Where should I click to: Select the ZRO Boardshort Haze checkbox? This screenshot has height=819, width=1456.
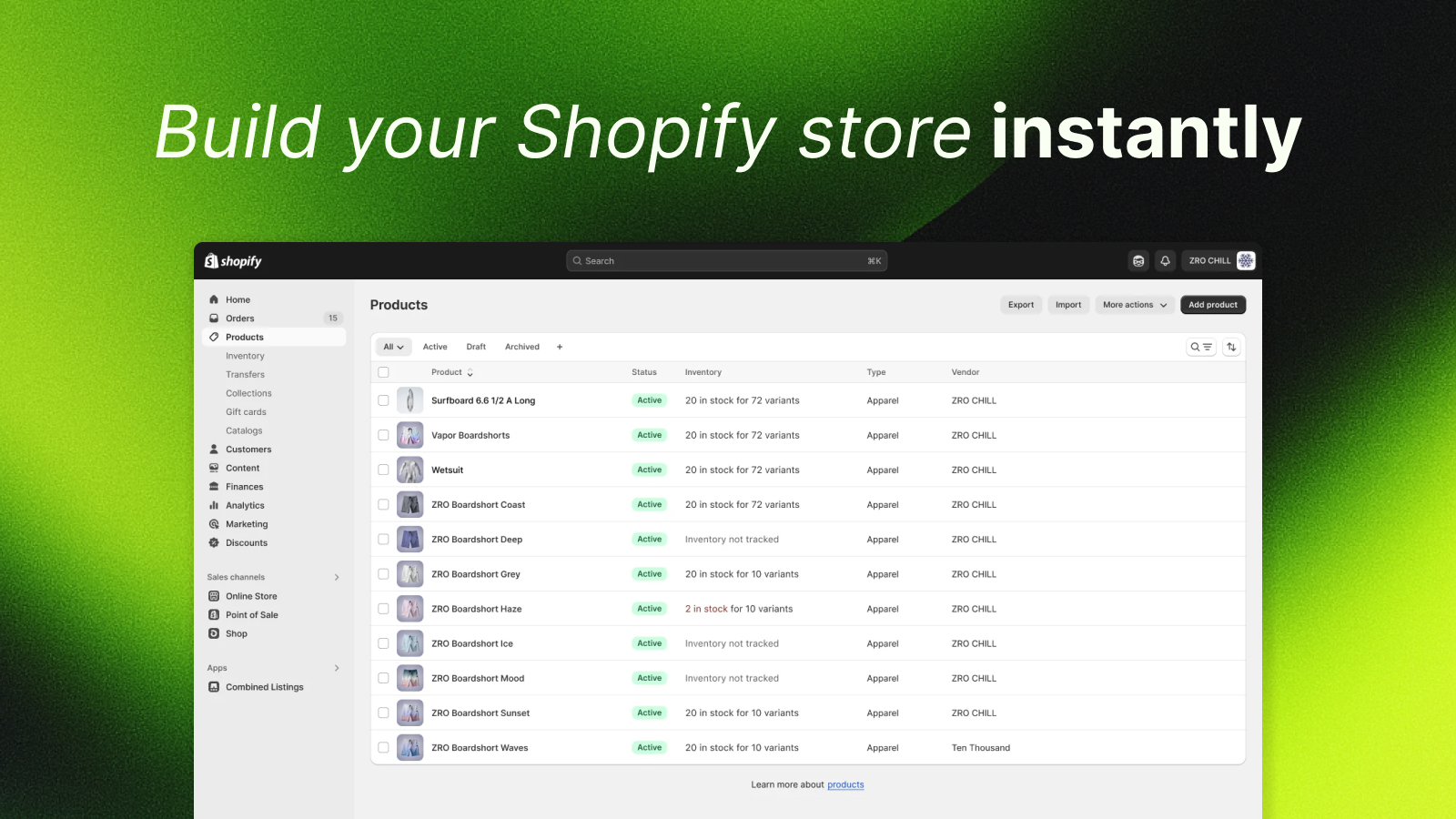(383, 609)
